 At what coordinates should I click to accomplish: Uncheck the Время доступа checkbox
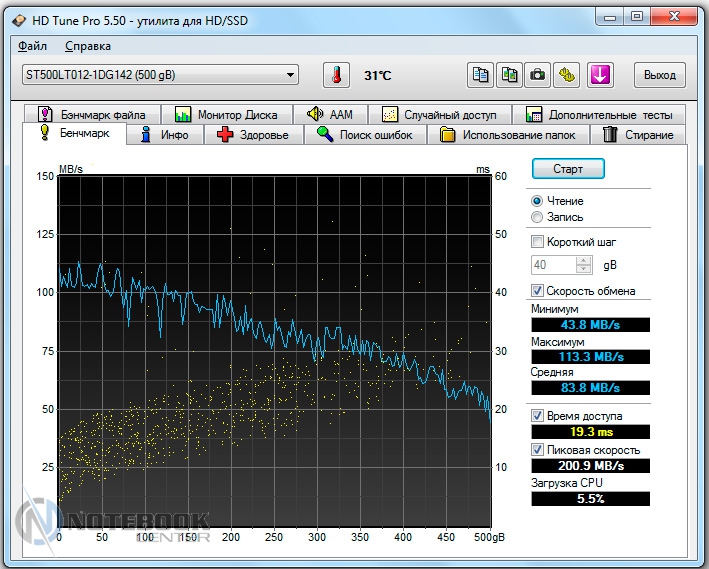pos(538,415)
